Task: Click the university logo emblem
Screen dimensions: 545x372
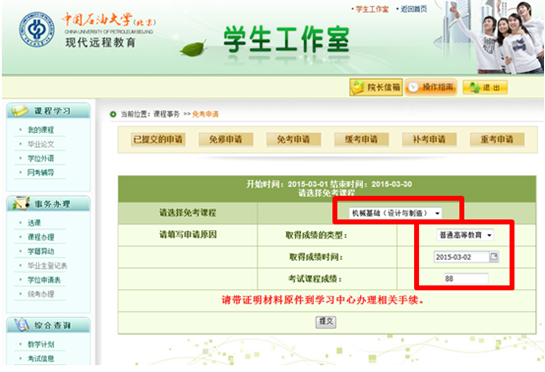Action: point(36,30)
